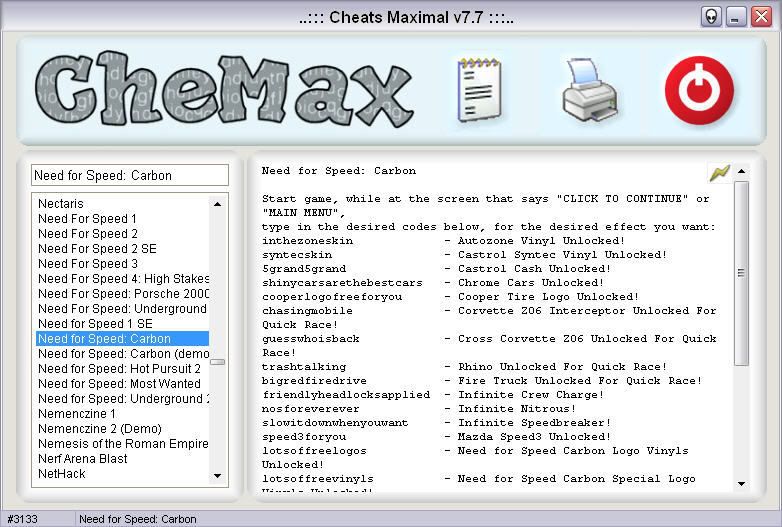782x527 pixels.
Task: Click the CheMax logo
Action: point(224,88)
